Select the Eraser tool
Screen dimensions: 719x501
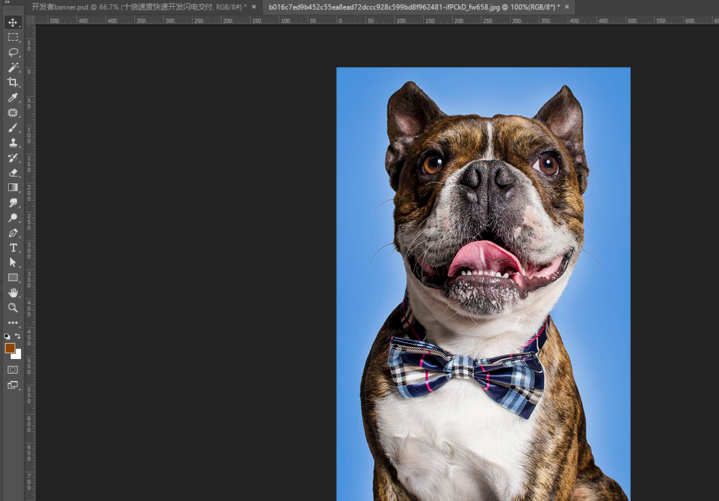click(x=13, y=172)
